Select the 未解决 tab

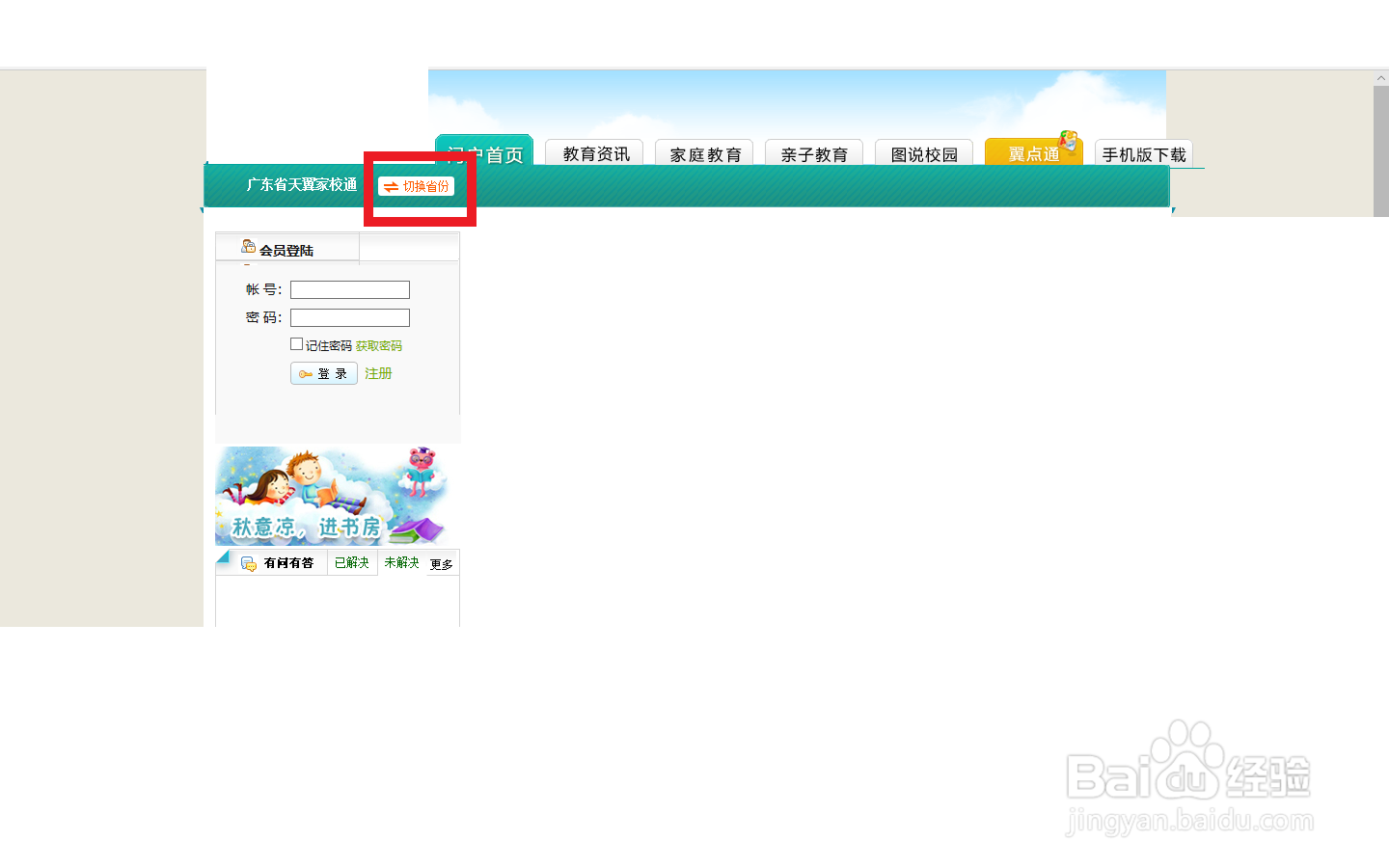tap(400, 563)
